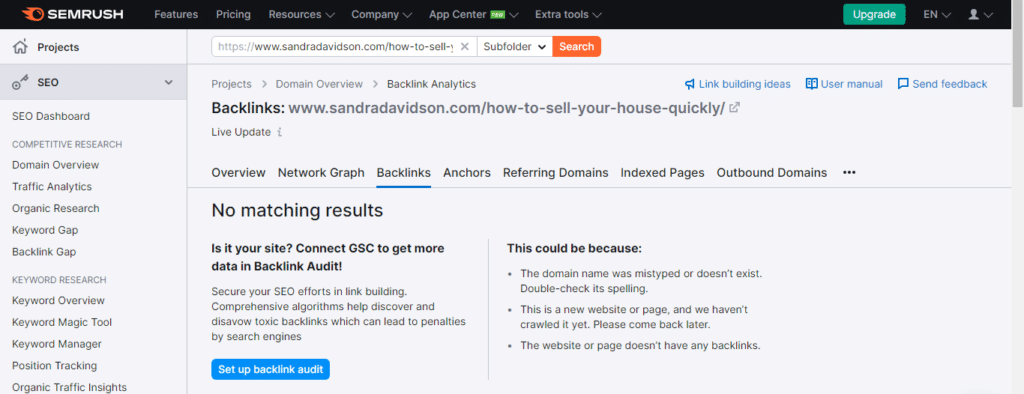
Task: Click the SEO key icon
Action: 21,82
